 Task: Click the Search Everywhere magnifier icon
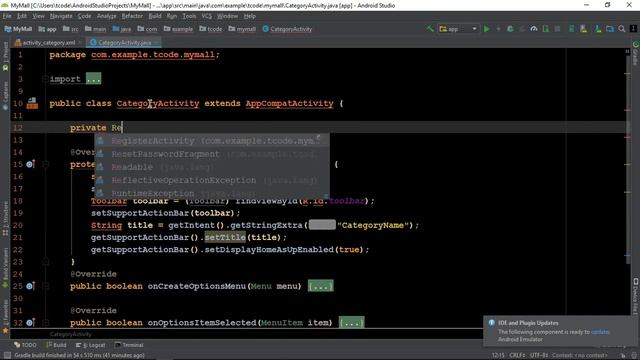(x=622, y=29)
